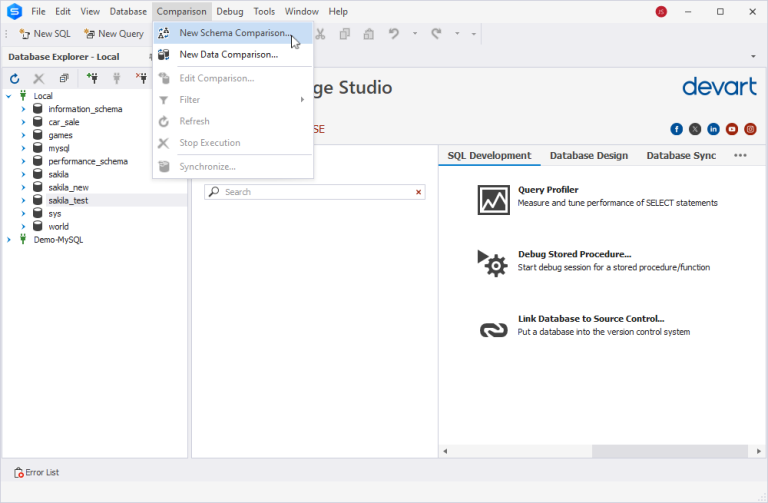Collapse the Local connection tree
768x503 pixels.
9,96
